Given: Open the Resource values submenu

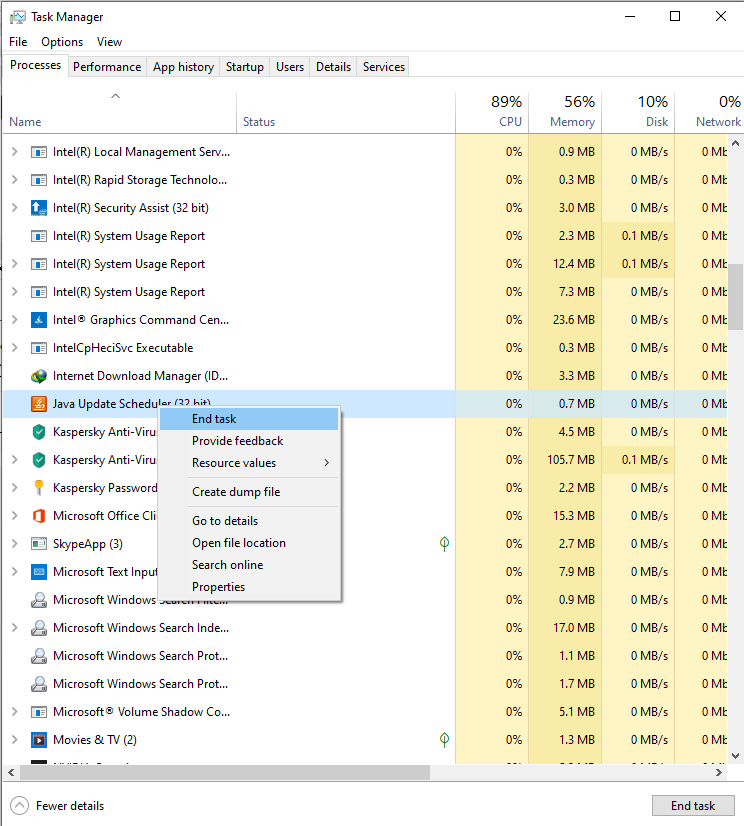Looking at the screenshot, I should click(249, 463).
